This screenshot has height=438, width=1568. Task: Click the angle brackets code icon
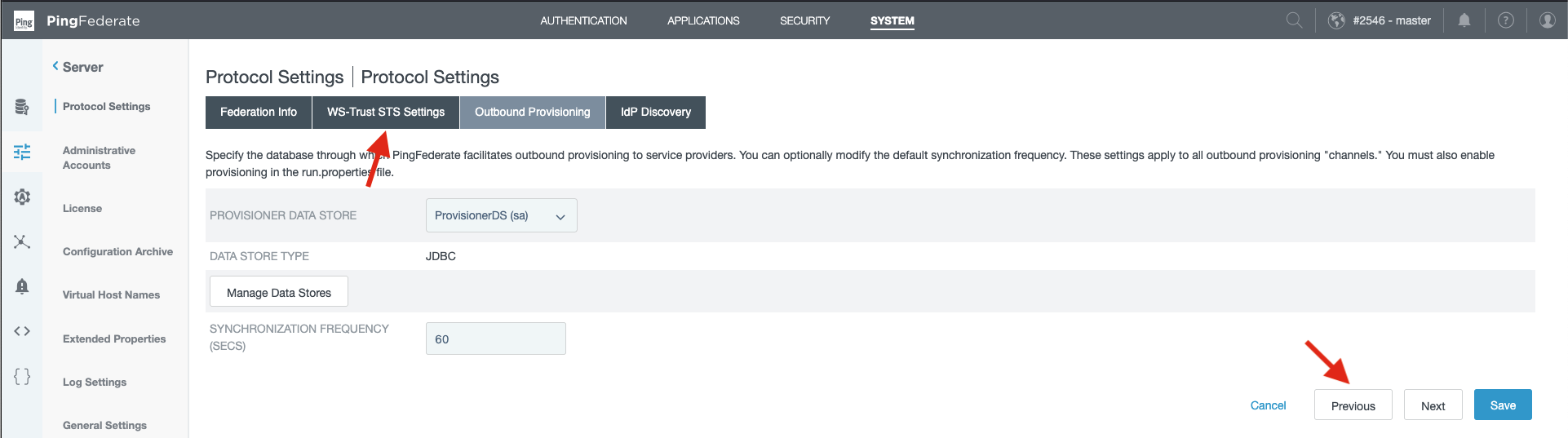point(22,331)
